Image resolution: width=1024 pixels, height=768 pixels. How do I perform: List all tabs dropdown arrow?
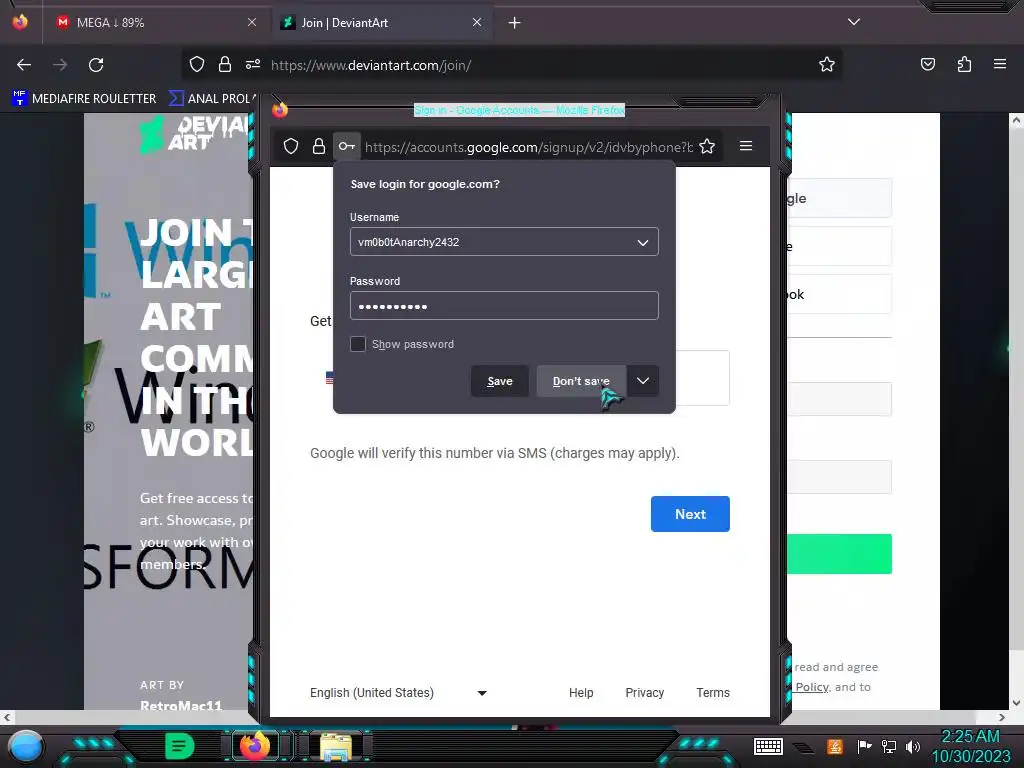[x=854, y=22]
